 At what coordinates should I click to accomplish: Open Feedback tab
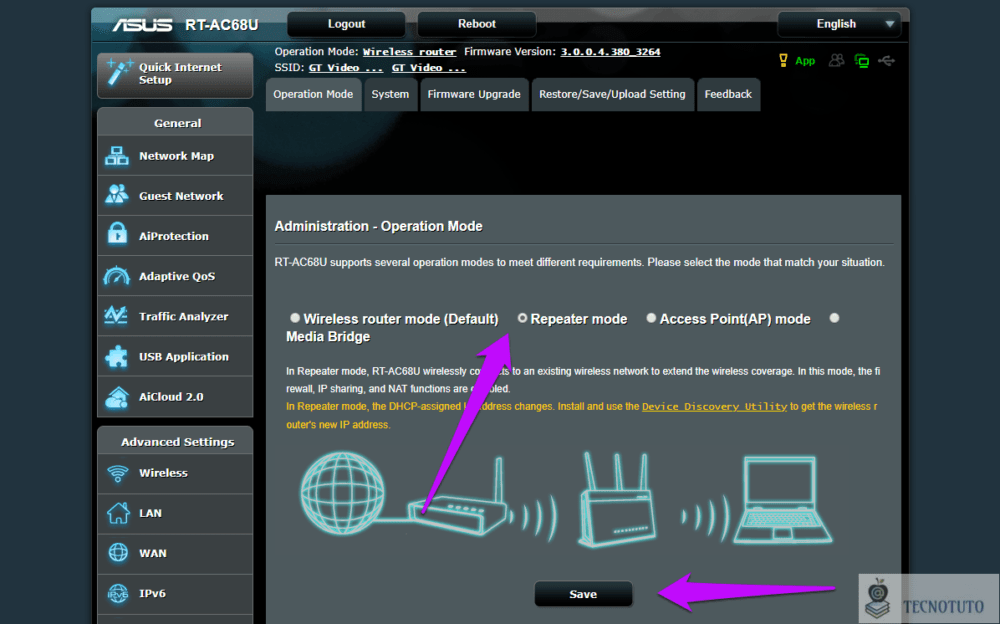[728, 94]
